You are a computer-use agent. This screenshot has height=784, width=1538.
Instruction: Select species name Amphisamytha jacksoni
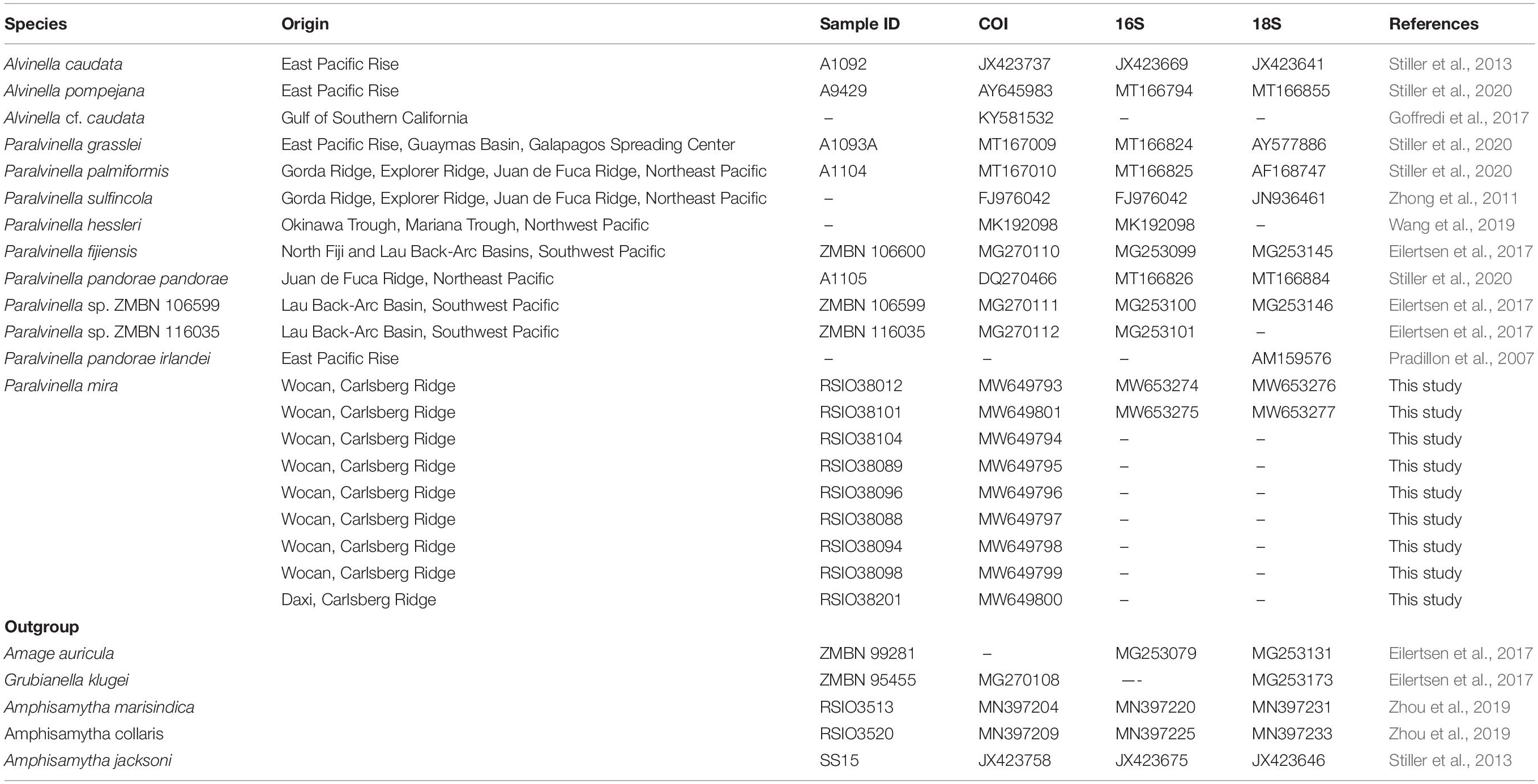88,761
